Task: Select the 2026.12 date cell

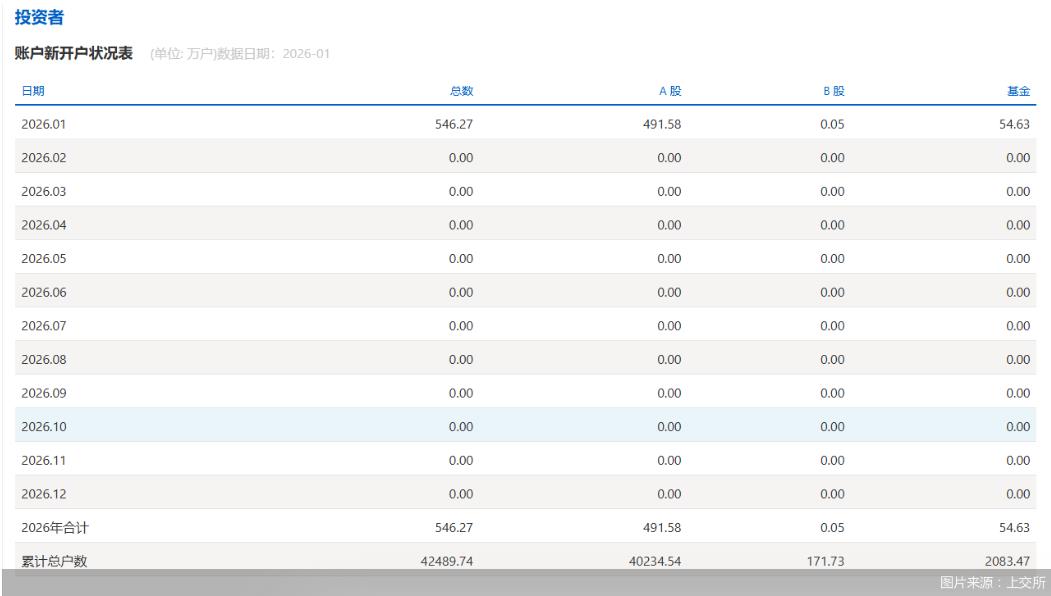Action: coord(43,494)
